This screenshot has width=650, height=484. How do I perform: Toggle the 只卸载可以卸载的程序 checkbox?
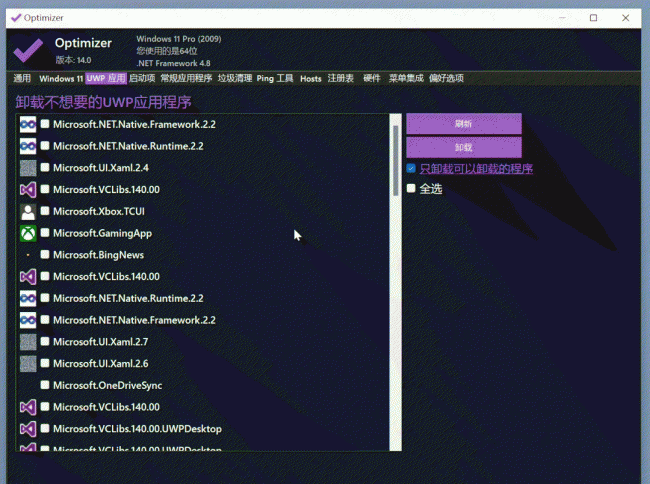click(411, 168)
